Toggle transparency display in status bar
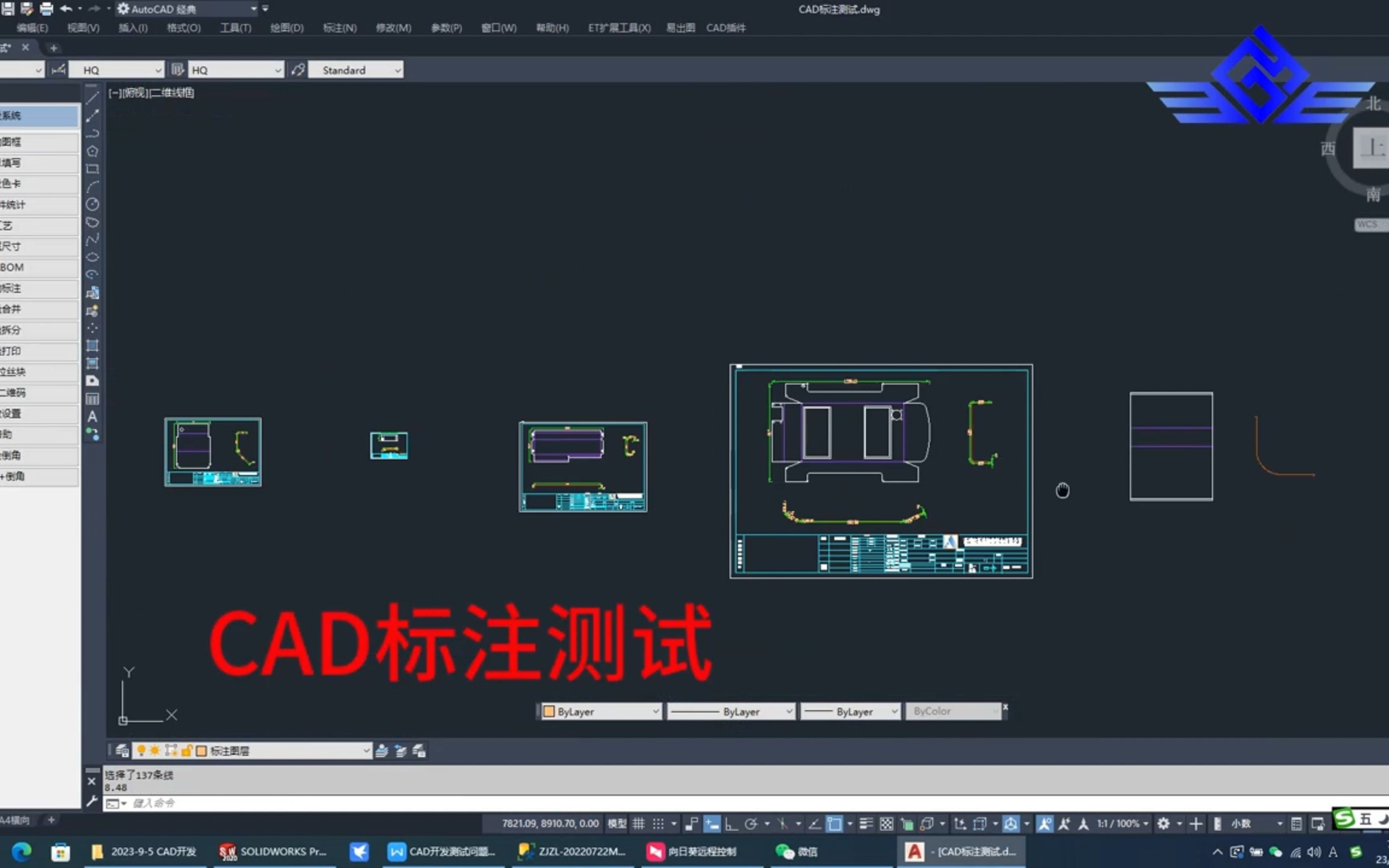 point(887,824)
